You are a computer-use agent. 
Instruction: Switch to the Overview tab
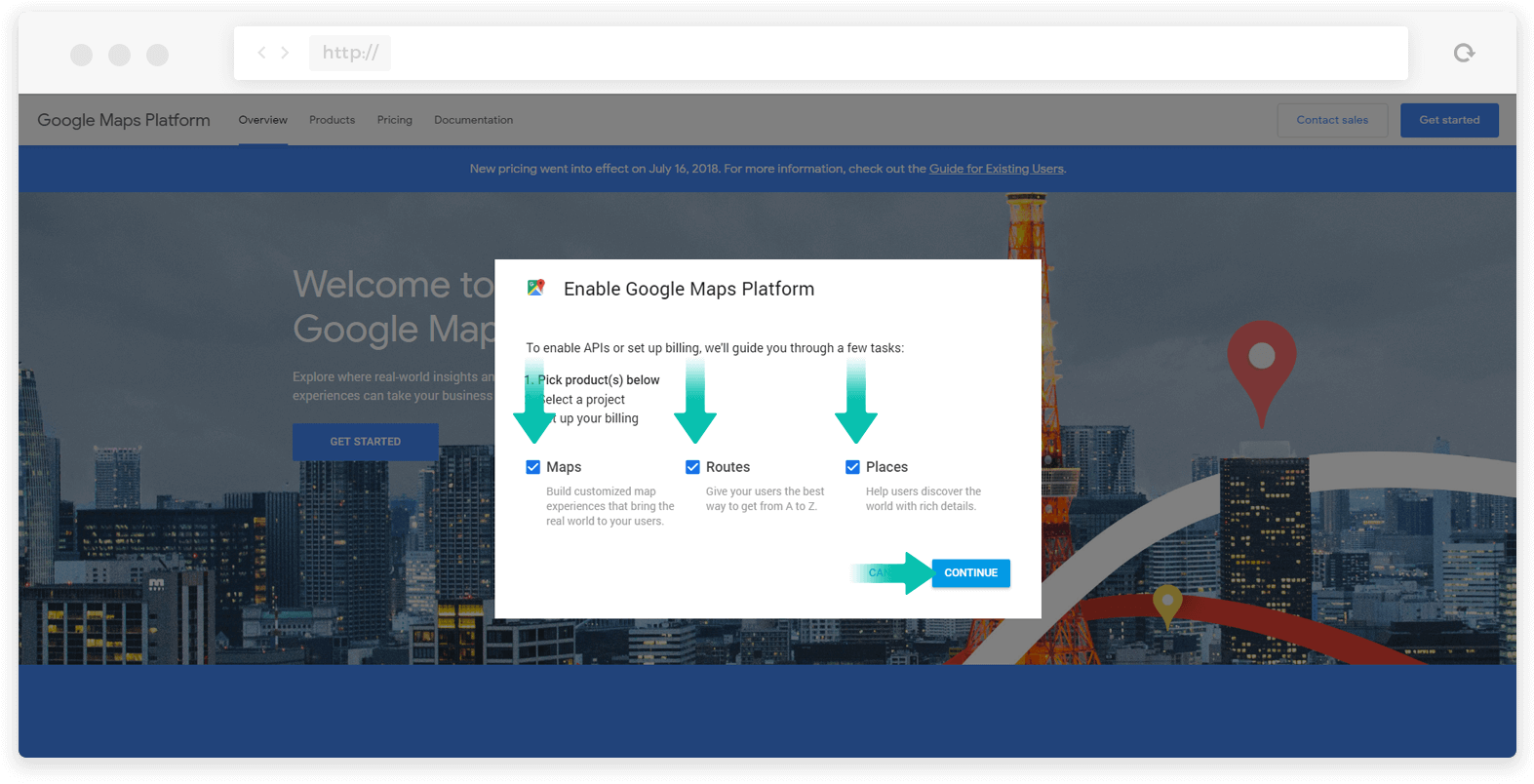click(x=263, y=120)
